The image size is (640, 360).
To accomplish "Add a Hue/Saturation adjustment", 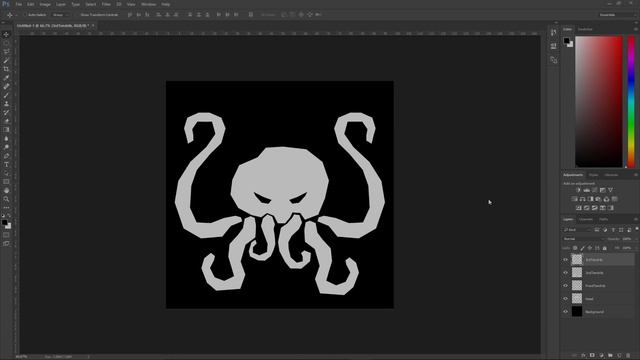I will click(574, 199).
